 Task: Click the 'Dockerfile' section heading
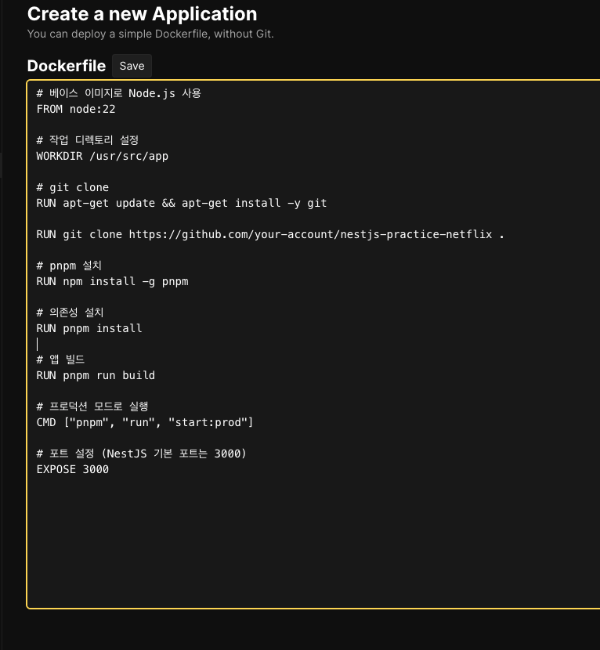point(66,66)
